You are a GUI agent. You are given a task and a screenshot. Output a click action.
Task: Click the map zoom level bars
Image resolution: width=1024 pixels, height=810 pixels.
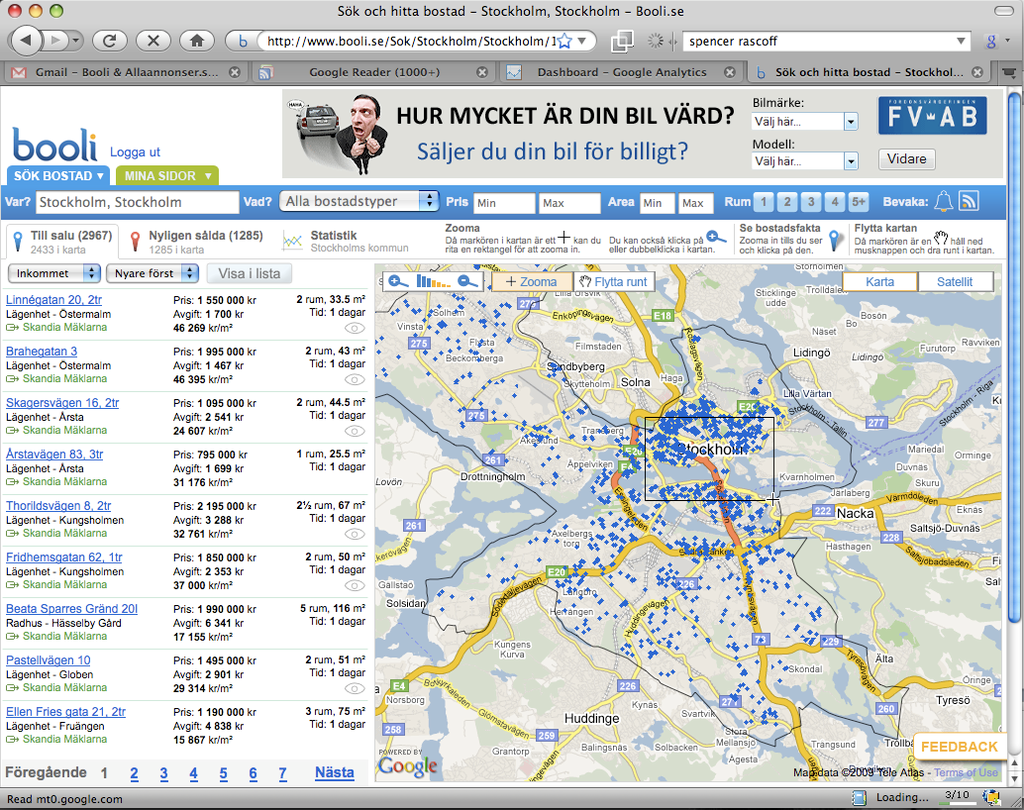coord(433,282)
